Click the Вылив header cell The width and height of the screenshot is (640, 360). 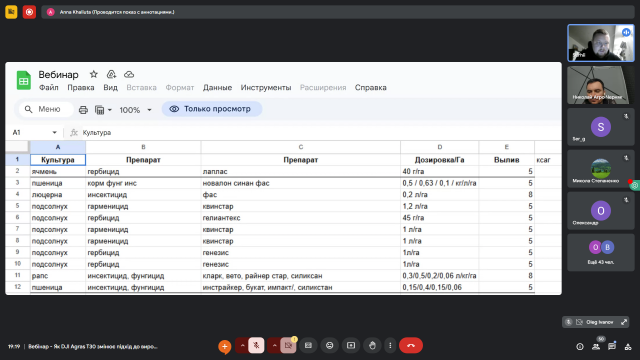(507, 160)
